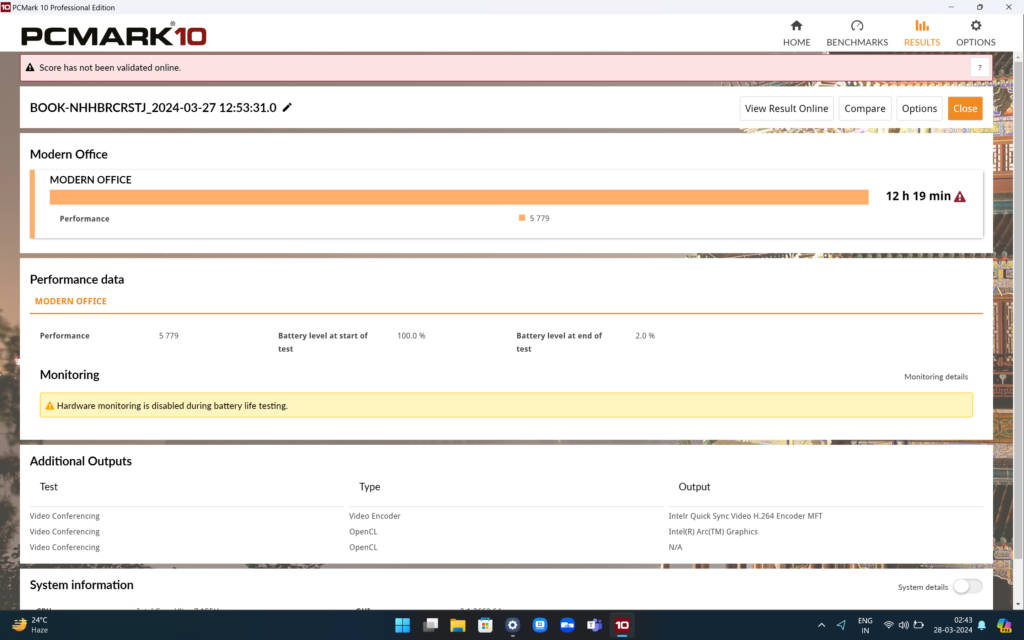Click the 12 h 19 min battery result
Viewport: 1024px width, 640px height.
pos(918,197)
